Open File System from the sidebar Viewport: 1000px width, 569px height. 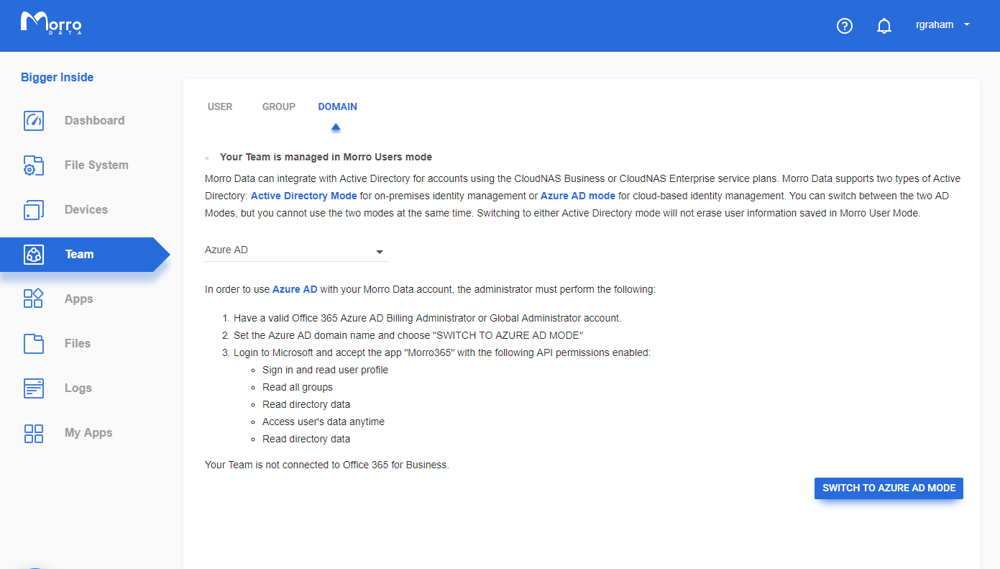tap(96, 165)
